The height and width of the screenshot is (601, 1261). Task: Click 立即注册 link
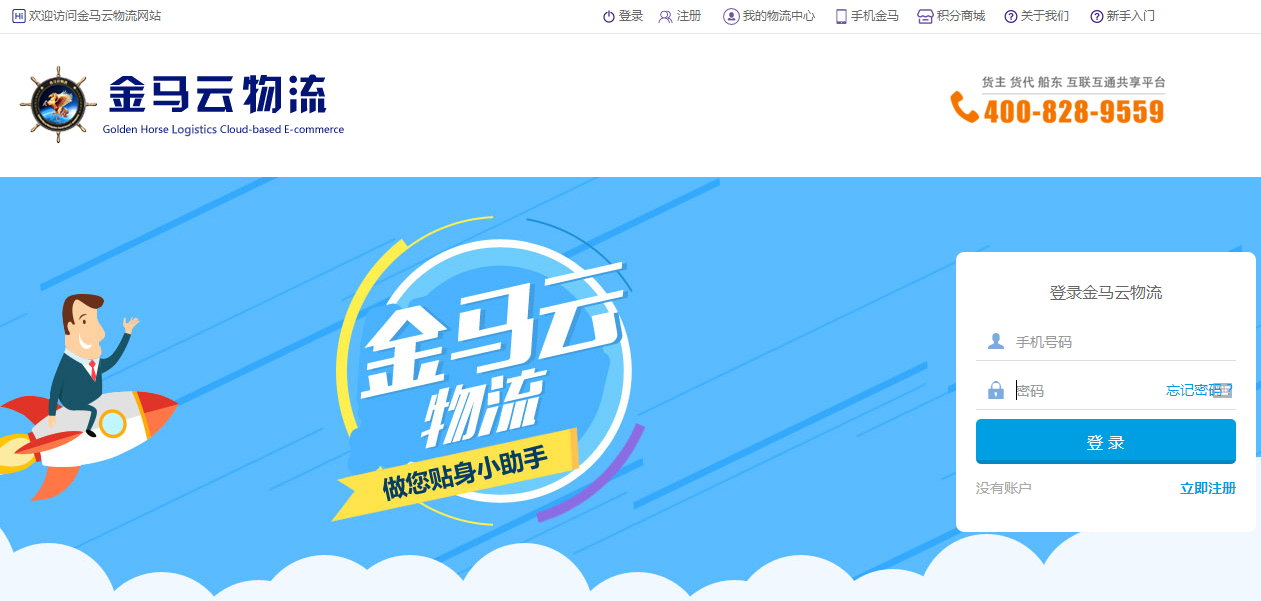(1208, 488)
